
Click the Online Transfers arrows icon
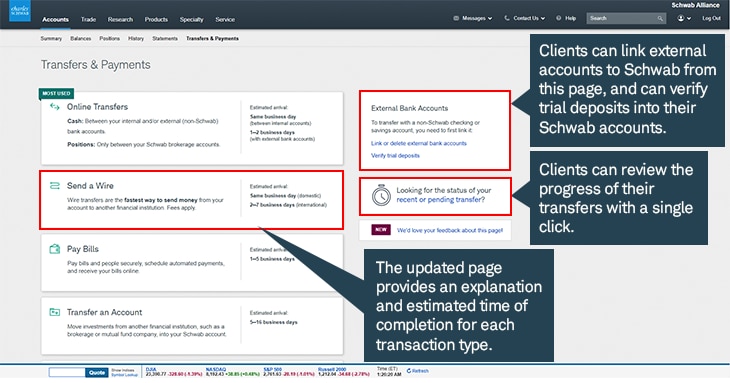click(54, 107)
